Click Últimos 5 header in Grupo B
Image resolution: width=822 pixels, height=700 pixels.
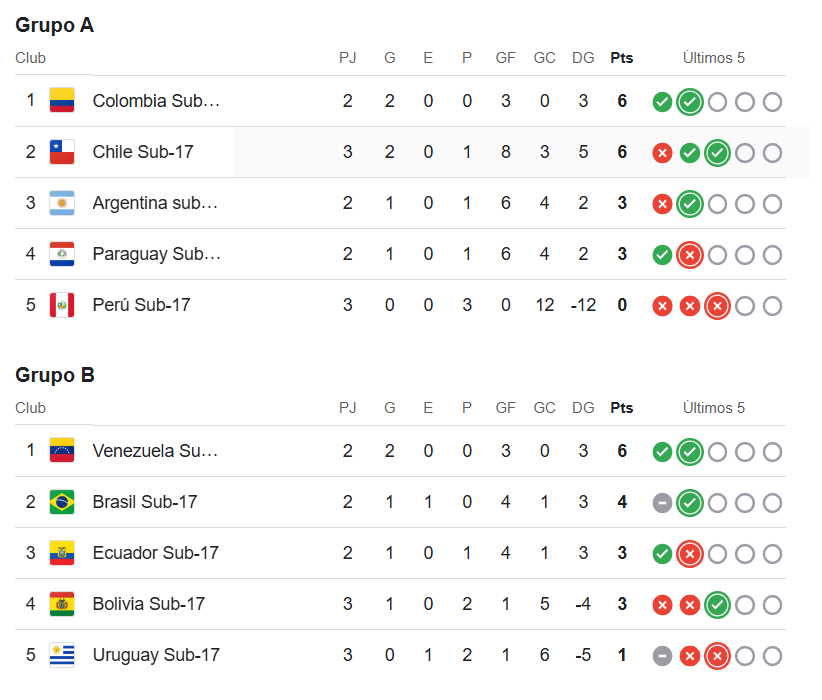click(714, 408)
